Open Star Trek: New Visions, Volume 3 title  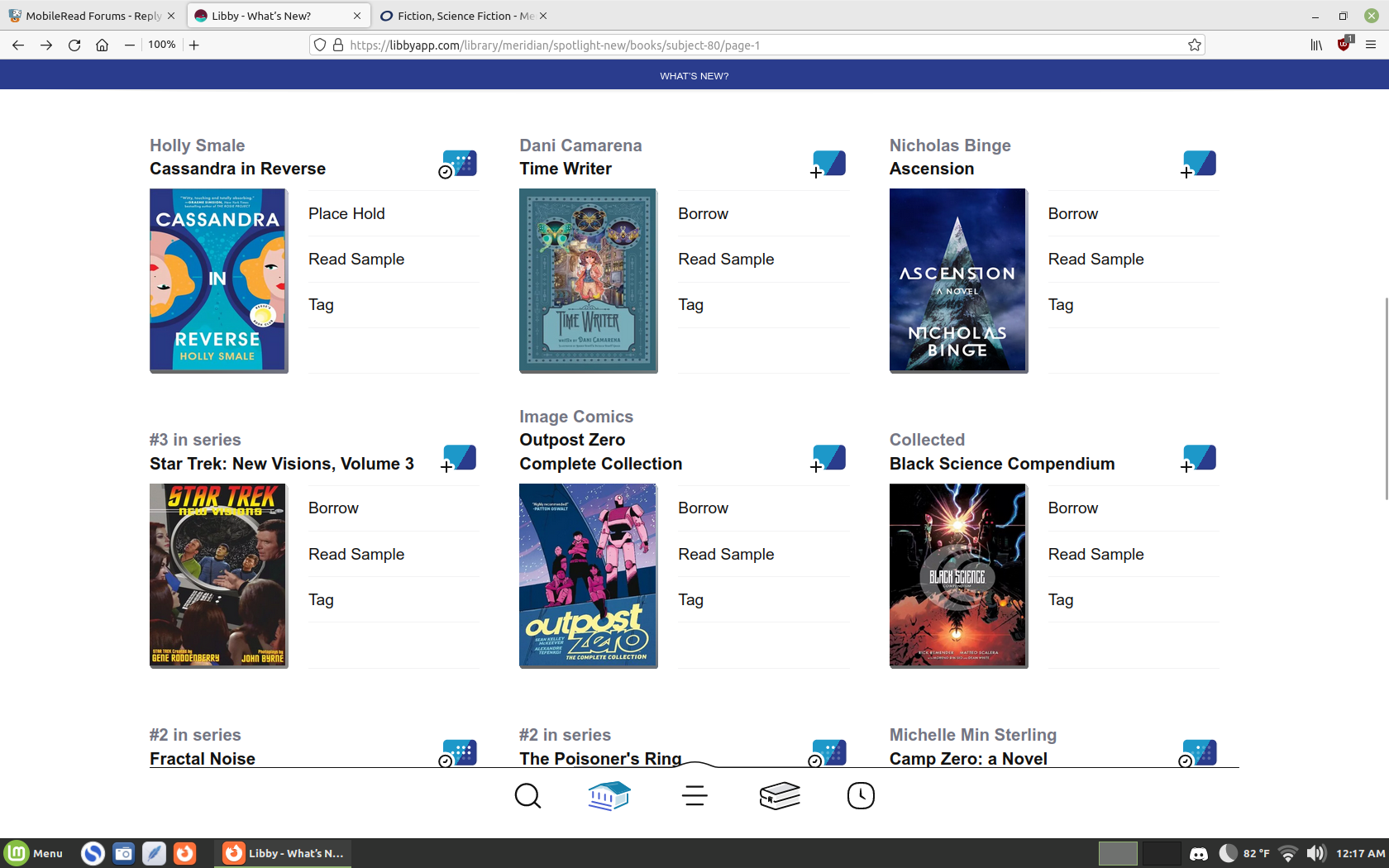click(x=282, y=464)
